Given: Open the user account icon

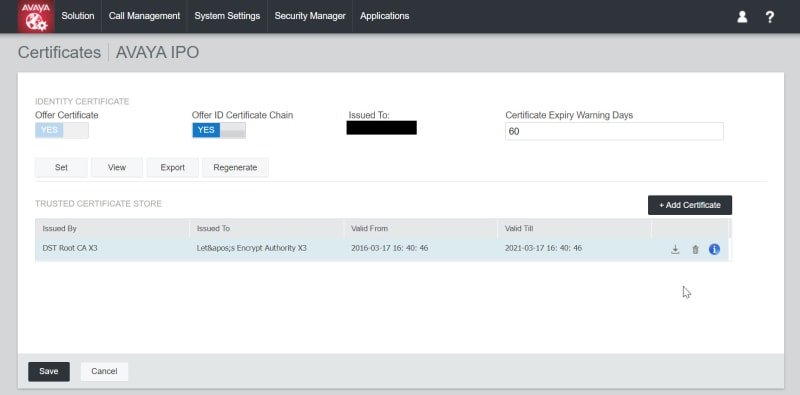Looking at the screenshot, I should tap(742, 17).
